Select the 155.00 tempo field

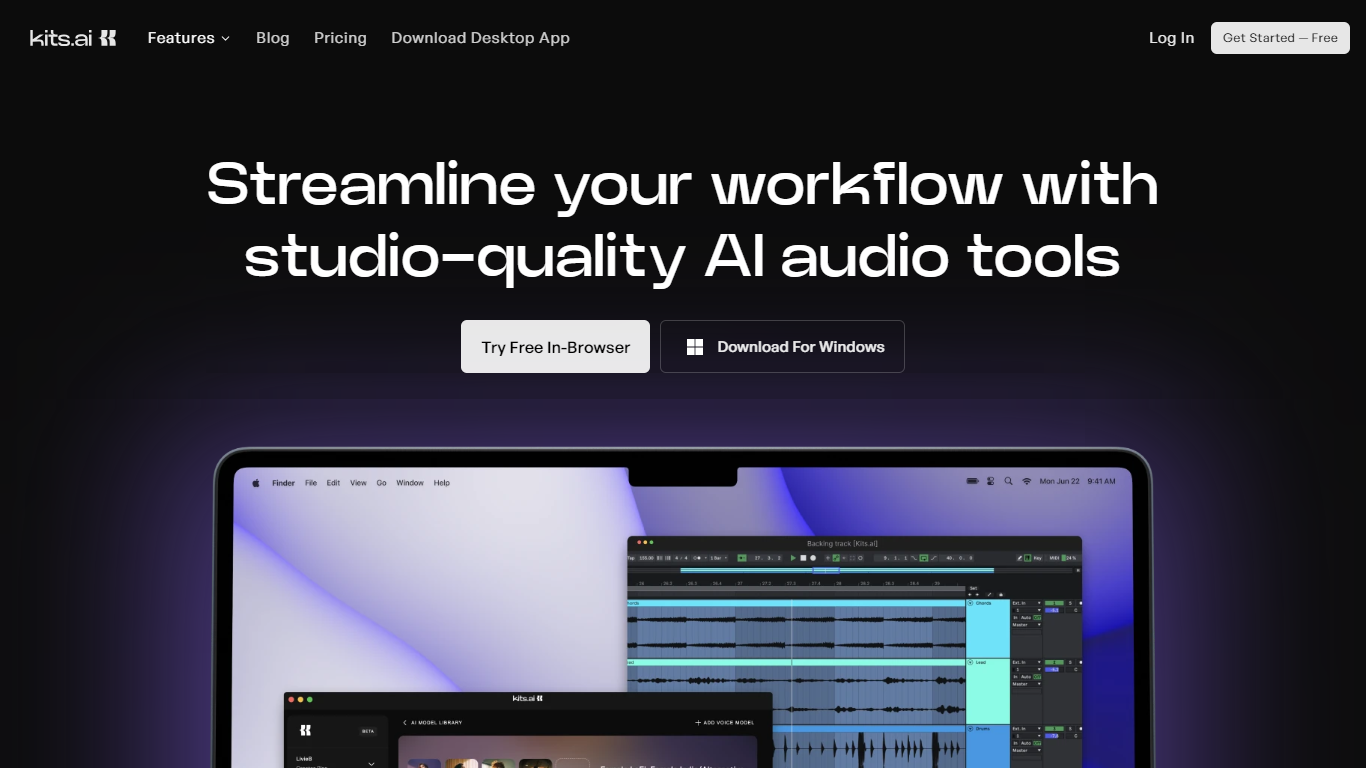tap(646, 558)
